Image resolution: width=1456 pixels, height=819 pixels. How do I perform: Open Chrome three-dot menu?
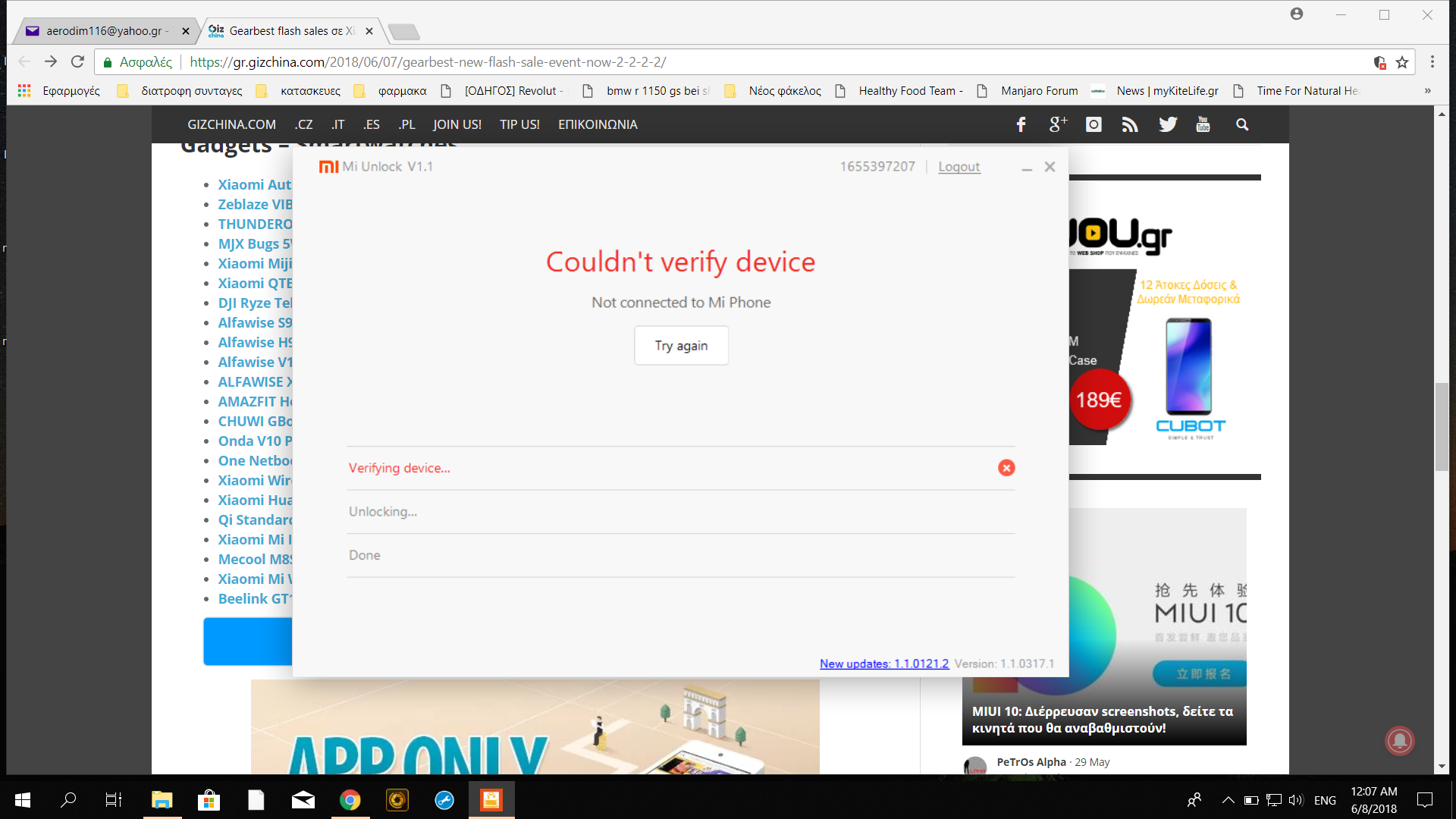[x=1432, y=62]
